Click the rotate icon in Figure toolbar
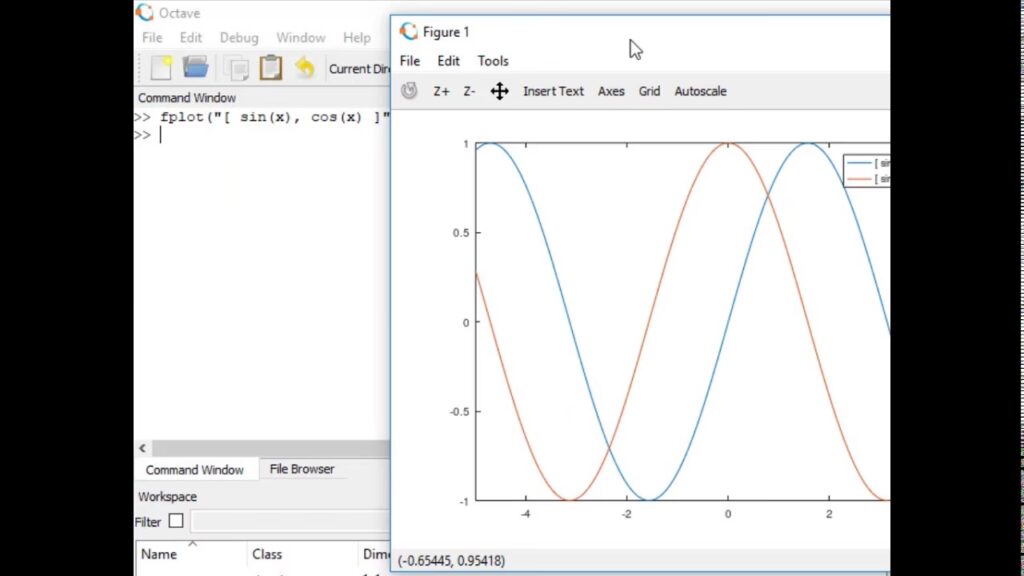Viewport: 1024px width, 576px height. coord(410,91)
